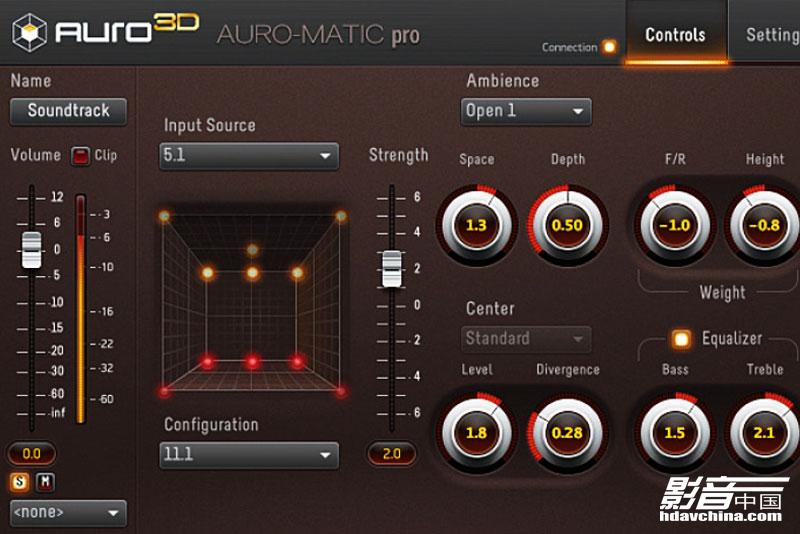Image resolution: width=800 pixels, height=534 pixels.
Task: Click the top-right corner speaker in 3D view
Action: 341,217
